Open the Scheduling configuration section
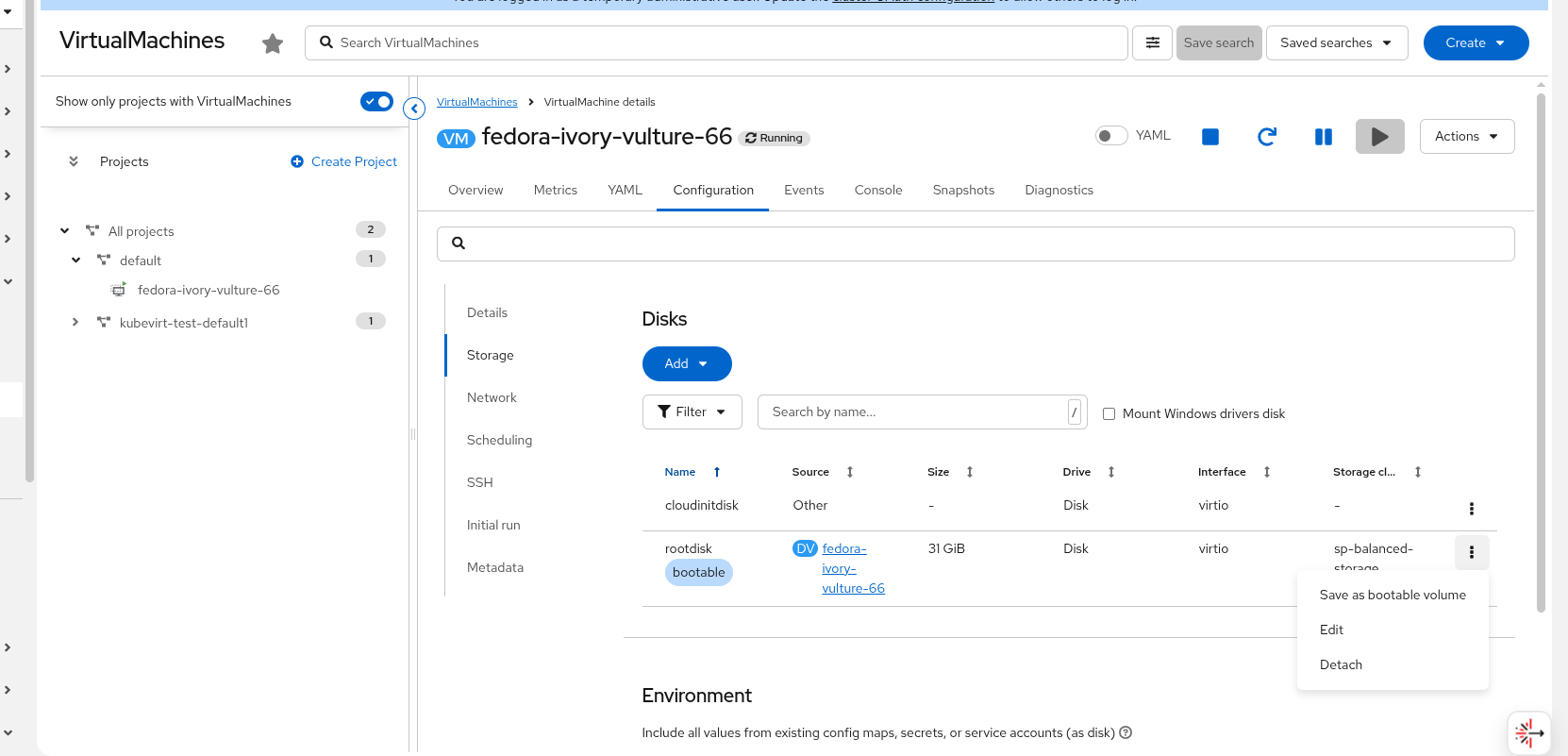The width and height of the screenshot is (1568, 756). (x=499, y=440)
